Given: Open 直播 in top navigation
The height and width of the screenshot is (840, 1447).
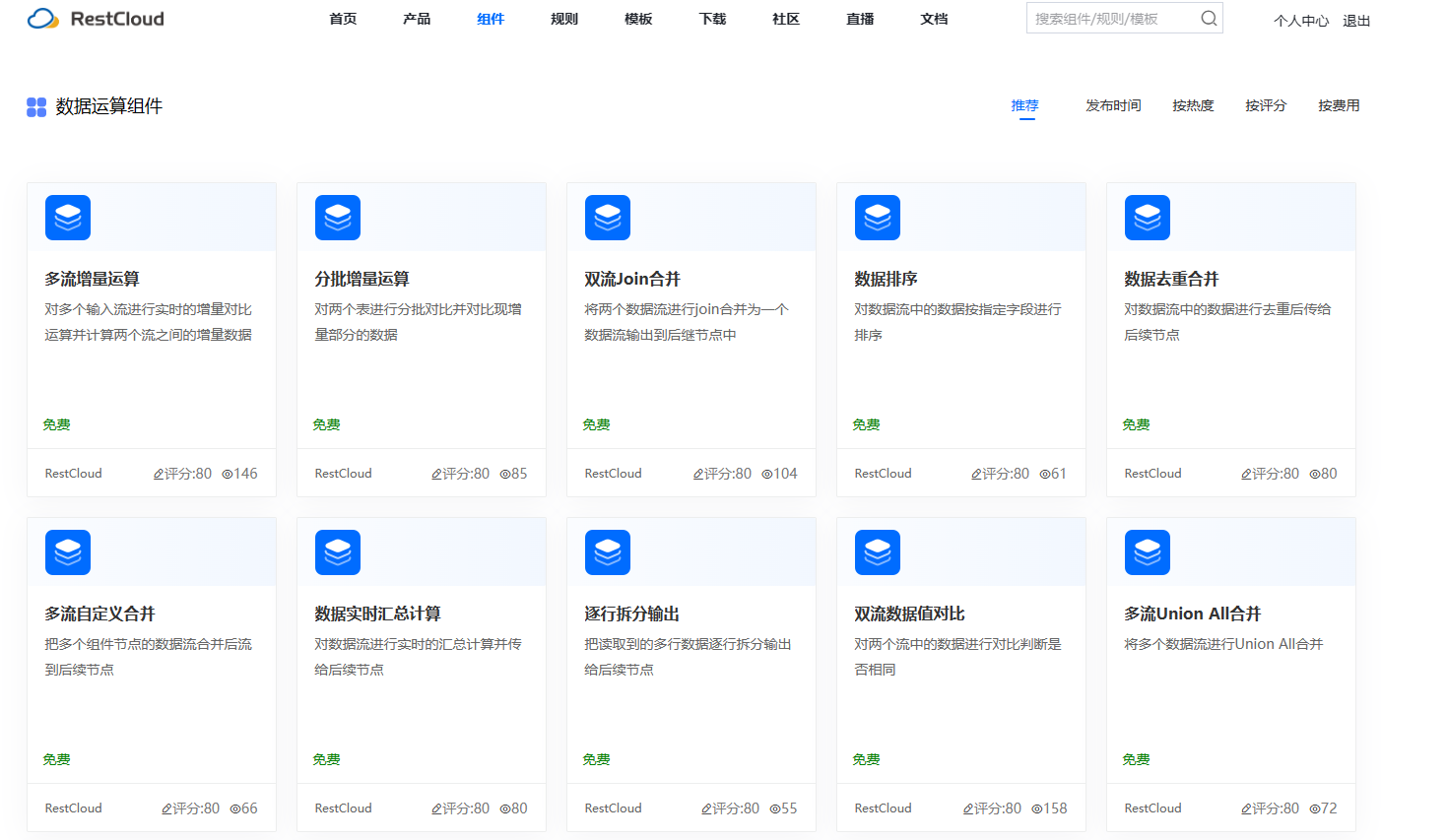Looking at the screenshot, I should (860, 19).
